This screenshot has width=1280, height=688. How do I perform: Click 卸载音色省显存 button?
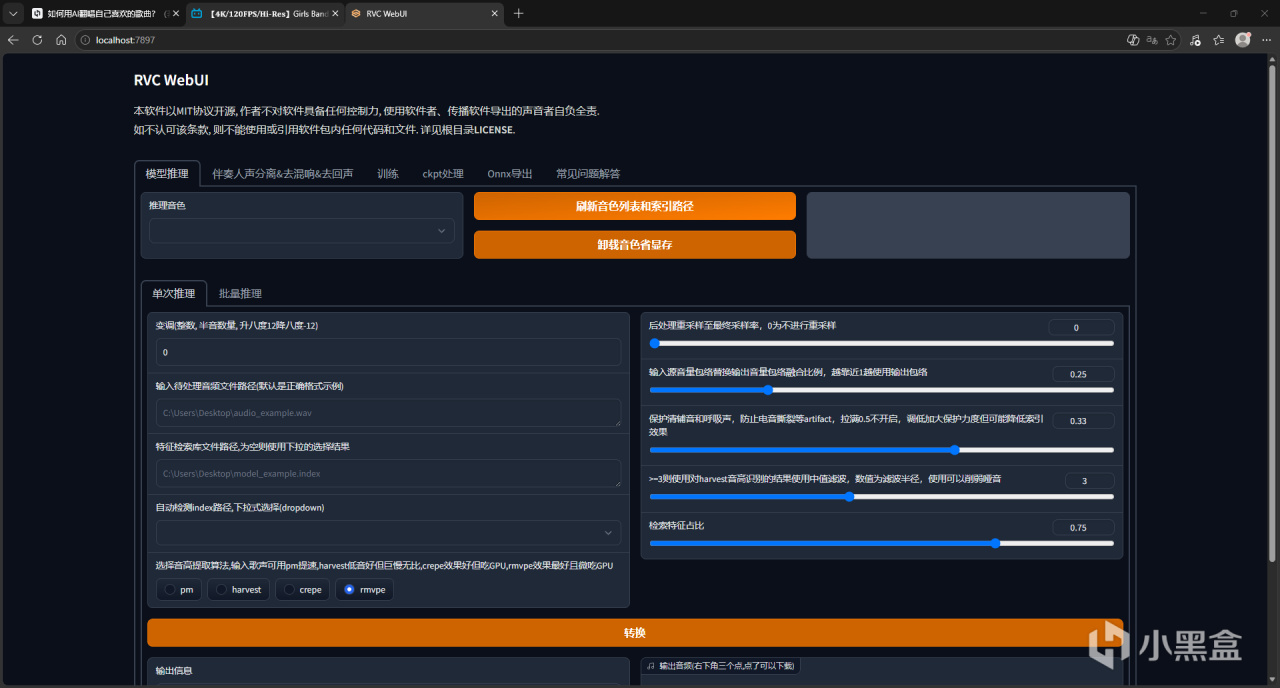[x=635, y=245]
